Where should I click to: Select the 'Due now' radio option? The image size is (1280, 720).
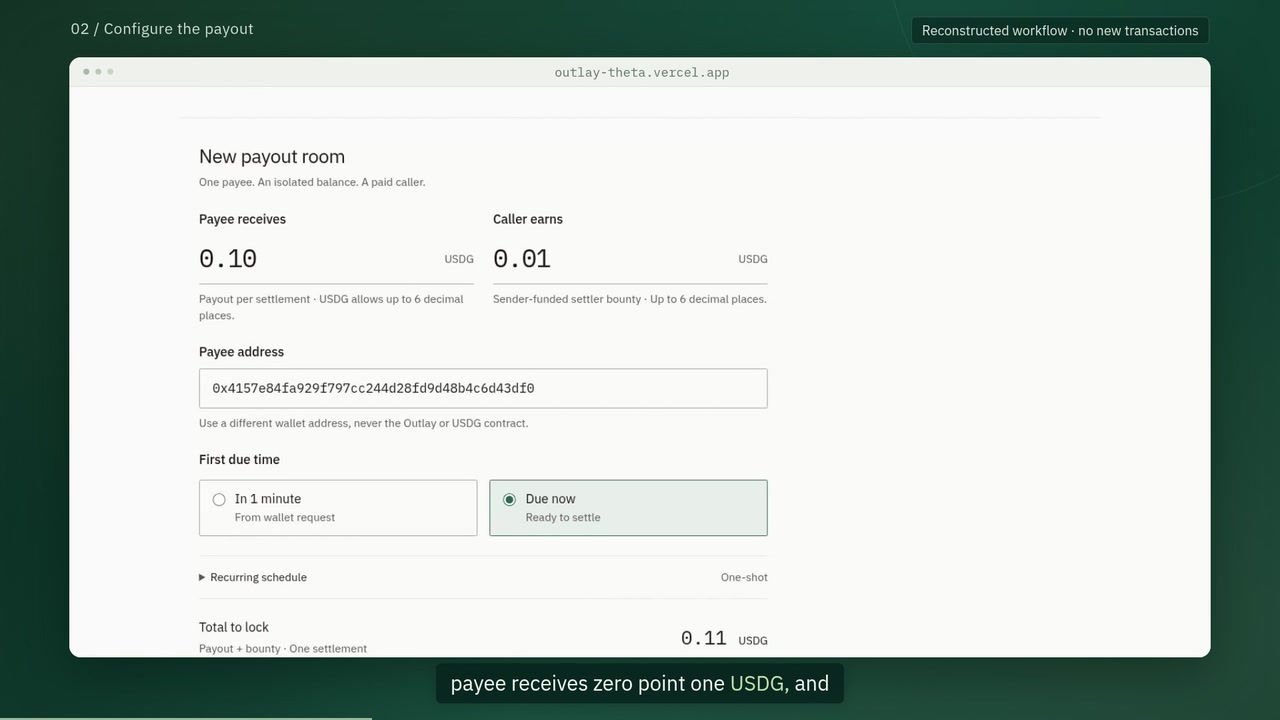[x=628, y=508]
